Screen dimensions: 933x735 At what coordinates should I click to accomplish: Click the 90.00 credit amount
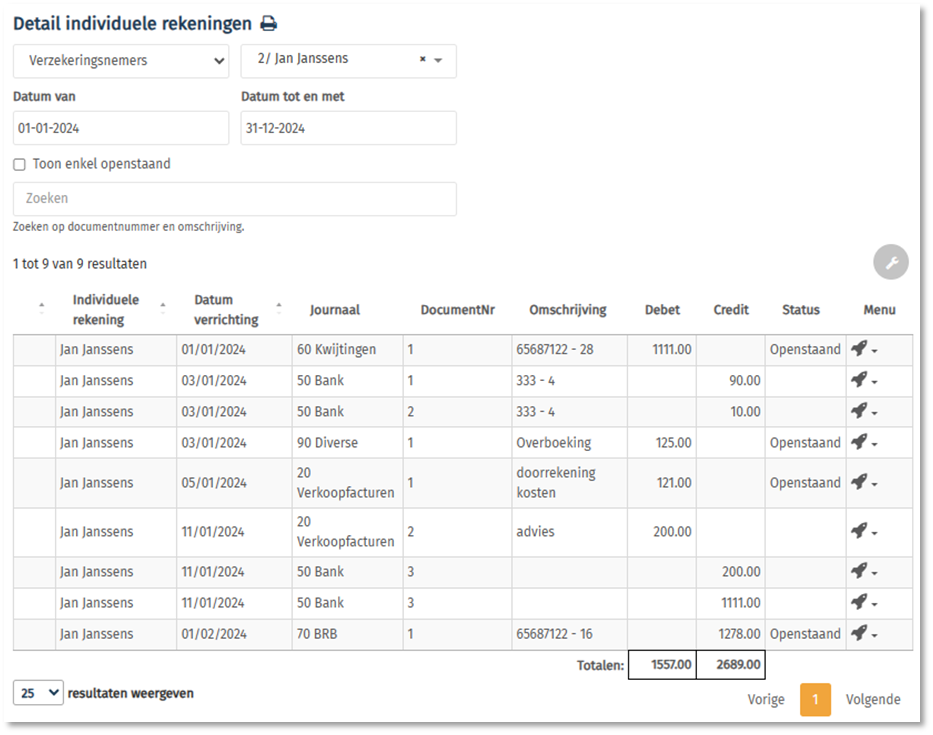(x=744, y=380)
